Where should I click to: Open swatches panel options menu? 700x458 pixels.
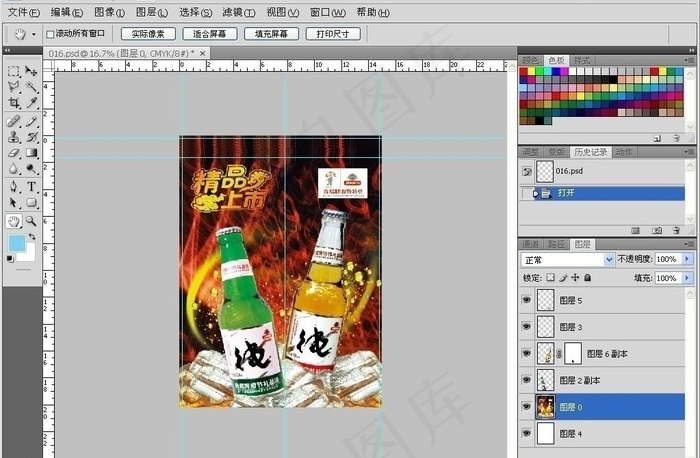689,60
